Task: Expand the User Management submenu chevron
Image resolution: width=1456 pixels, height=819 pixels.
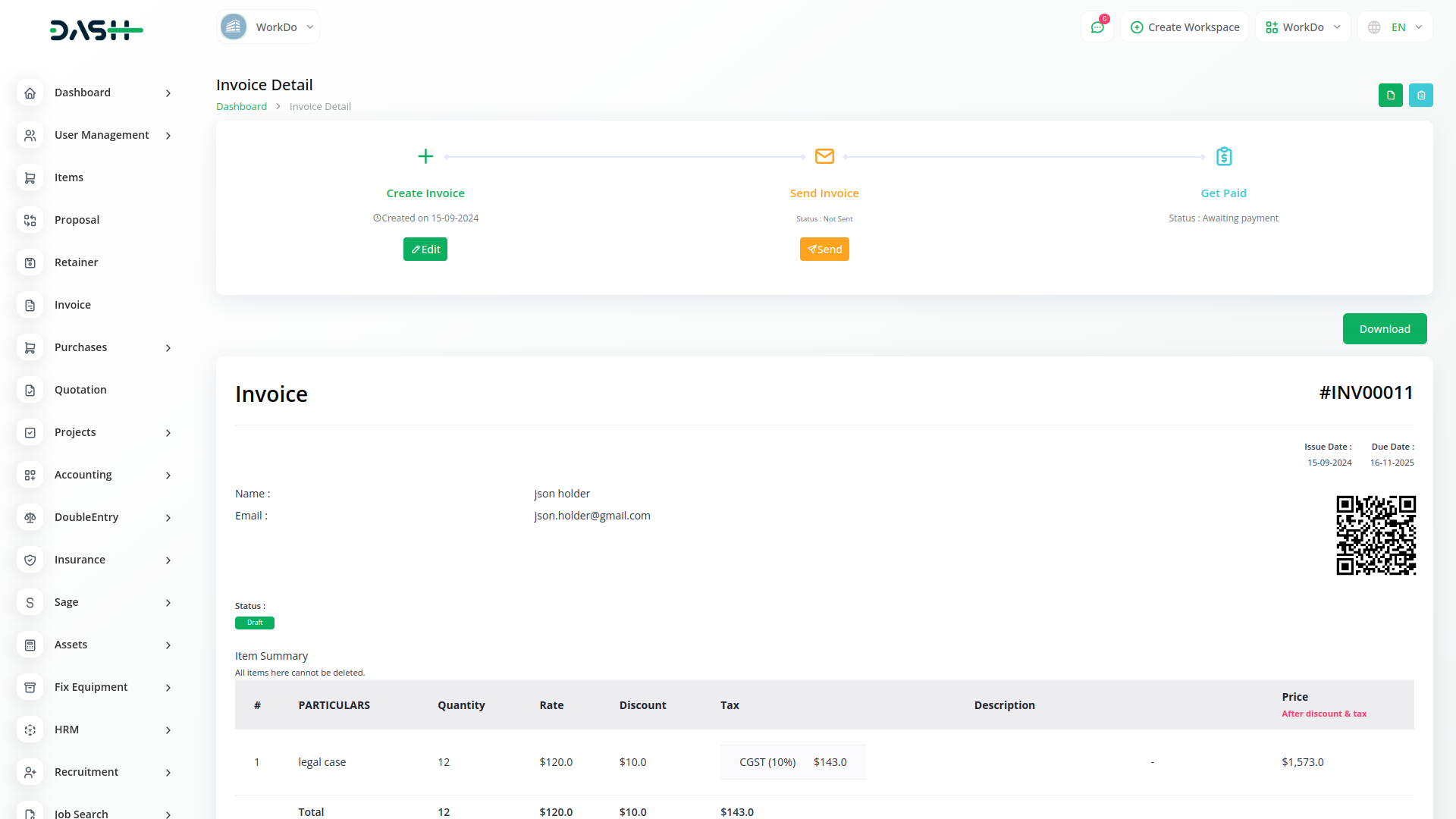Action: tap(168, 136)
